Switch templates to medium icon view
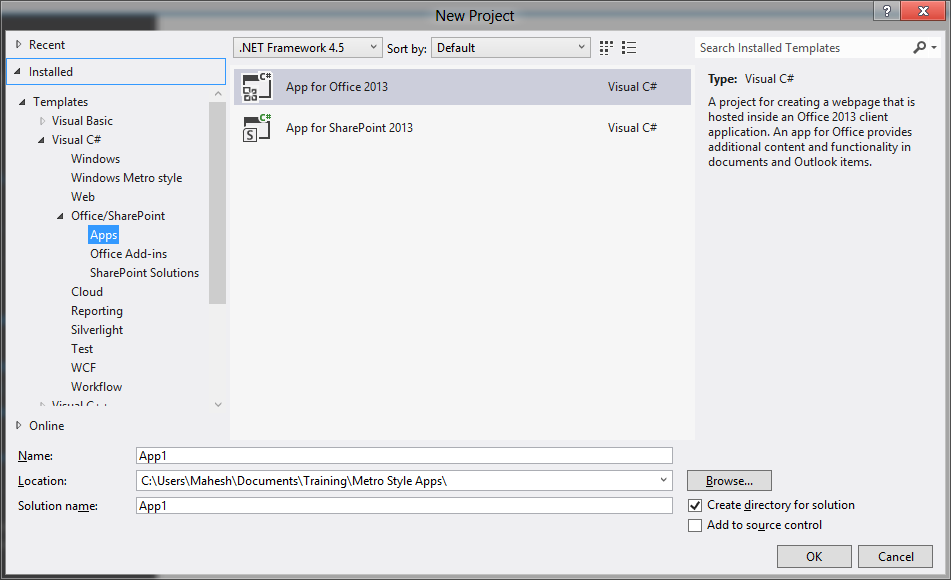The width and height of the screenshot is (951, 580). (605, 47)
